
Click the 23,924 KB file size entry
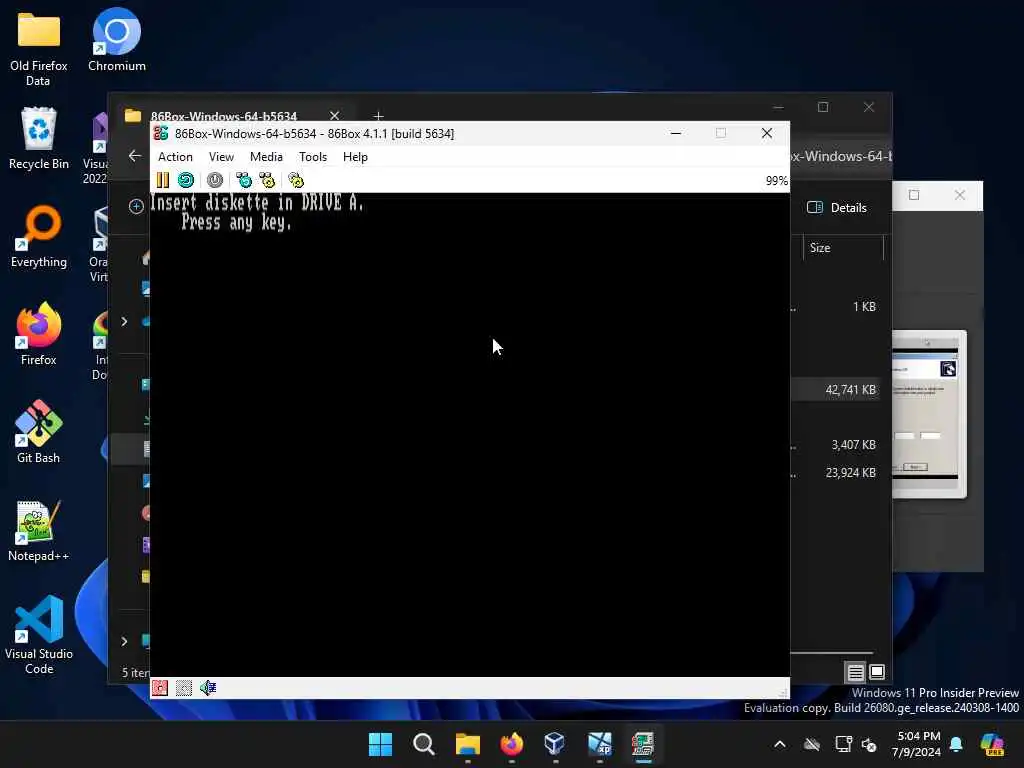[x=850, y=473]
